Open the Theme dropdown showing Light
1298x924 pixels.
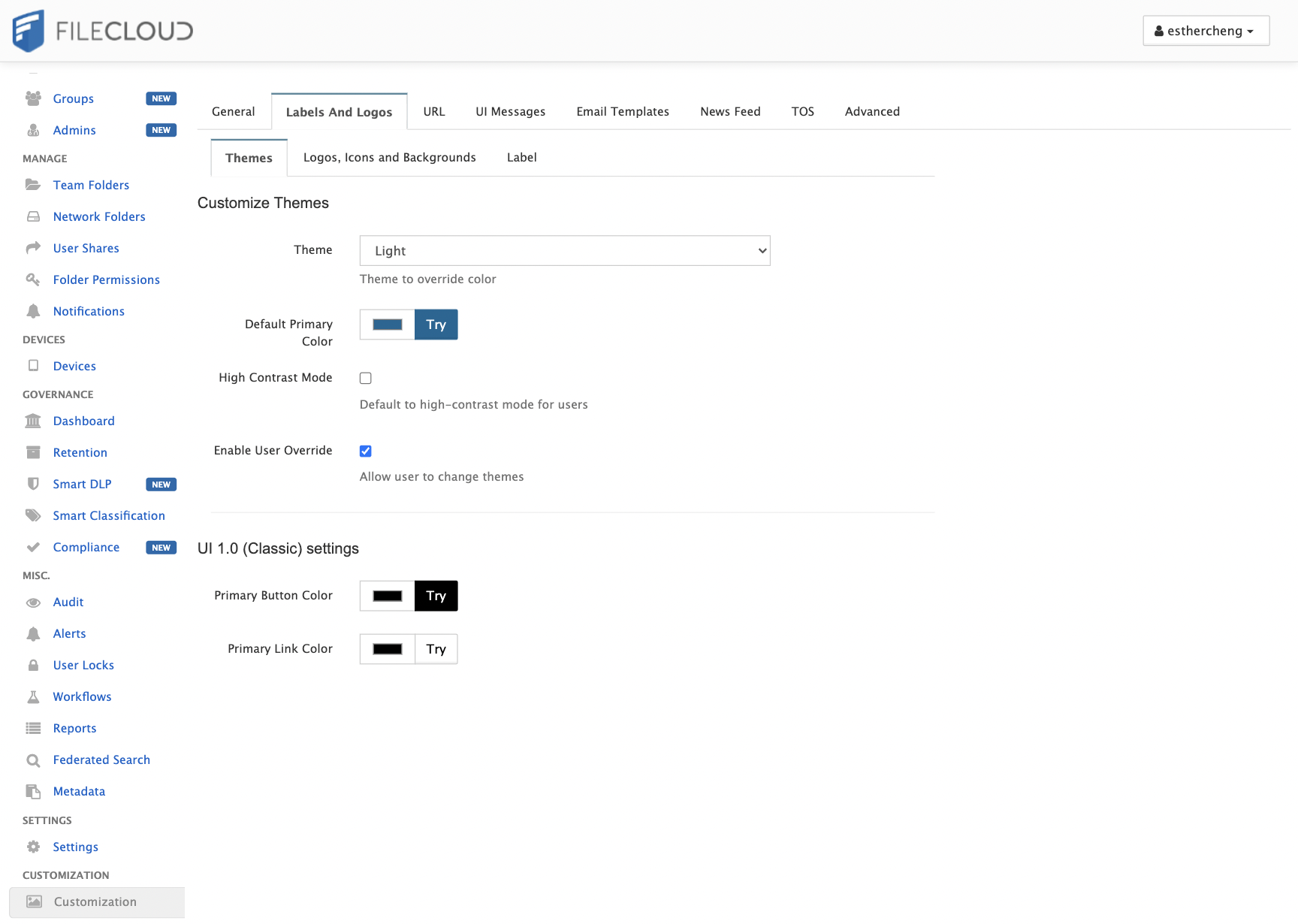click(x=565, y=251)
